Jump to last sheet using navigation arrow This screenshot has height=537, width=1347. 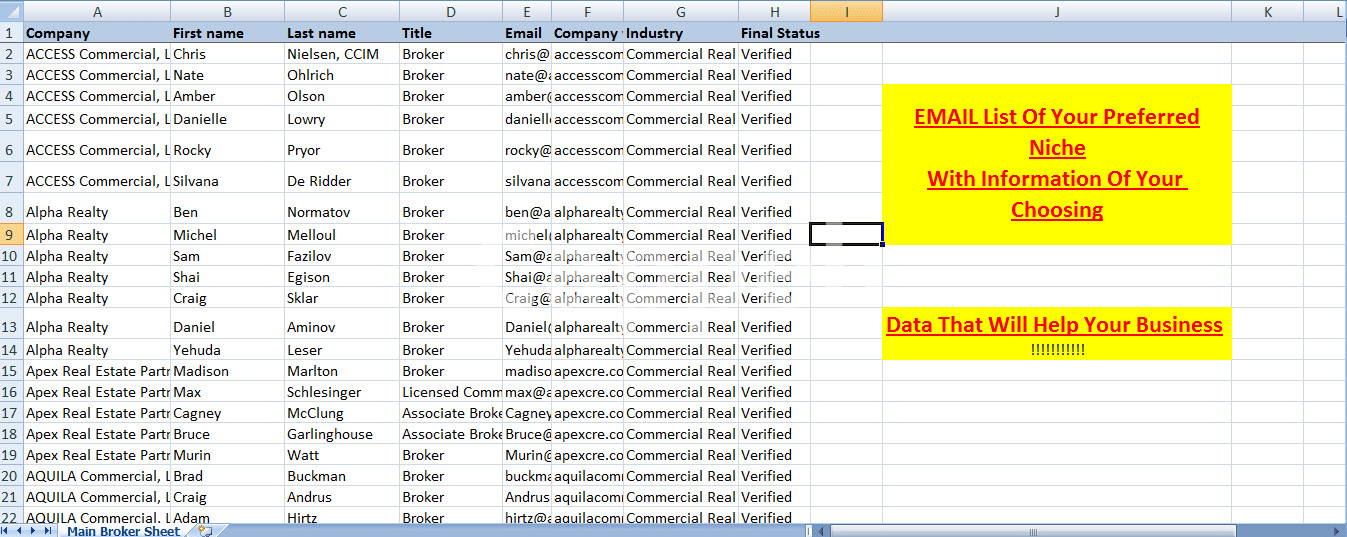(48, 531)
